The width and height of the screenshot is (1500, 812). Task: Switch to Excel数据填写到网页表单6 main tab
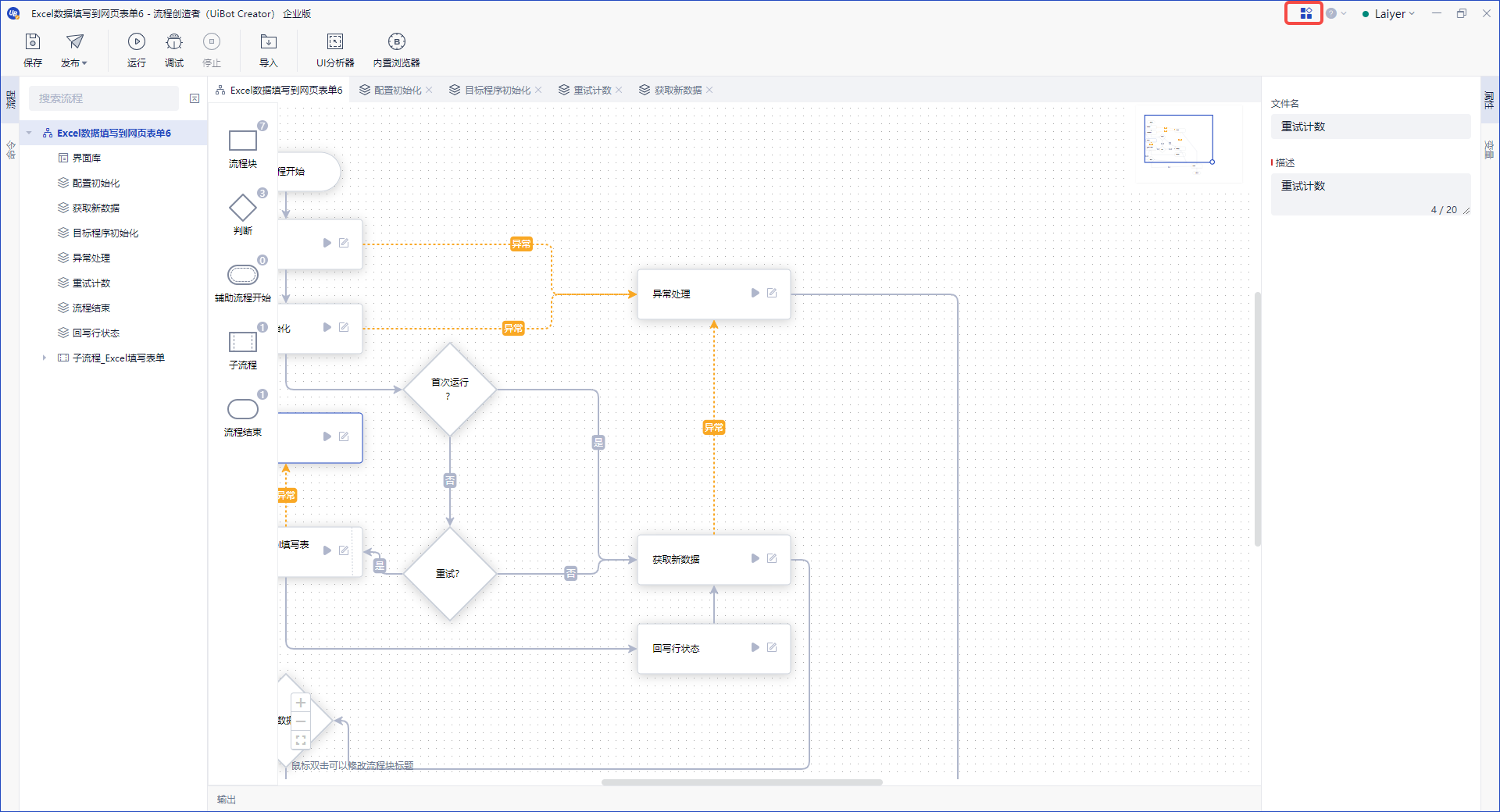(279, 90)
